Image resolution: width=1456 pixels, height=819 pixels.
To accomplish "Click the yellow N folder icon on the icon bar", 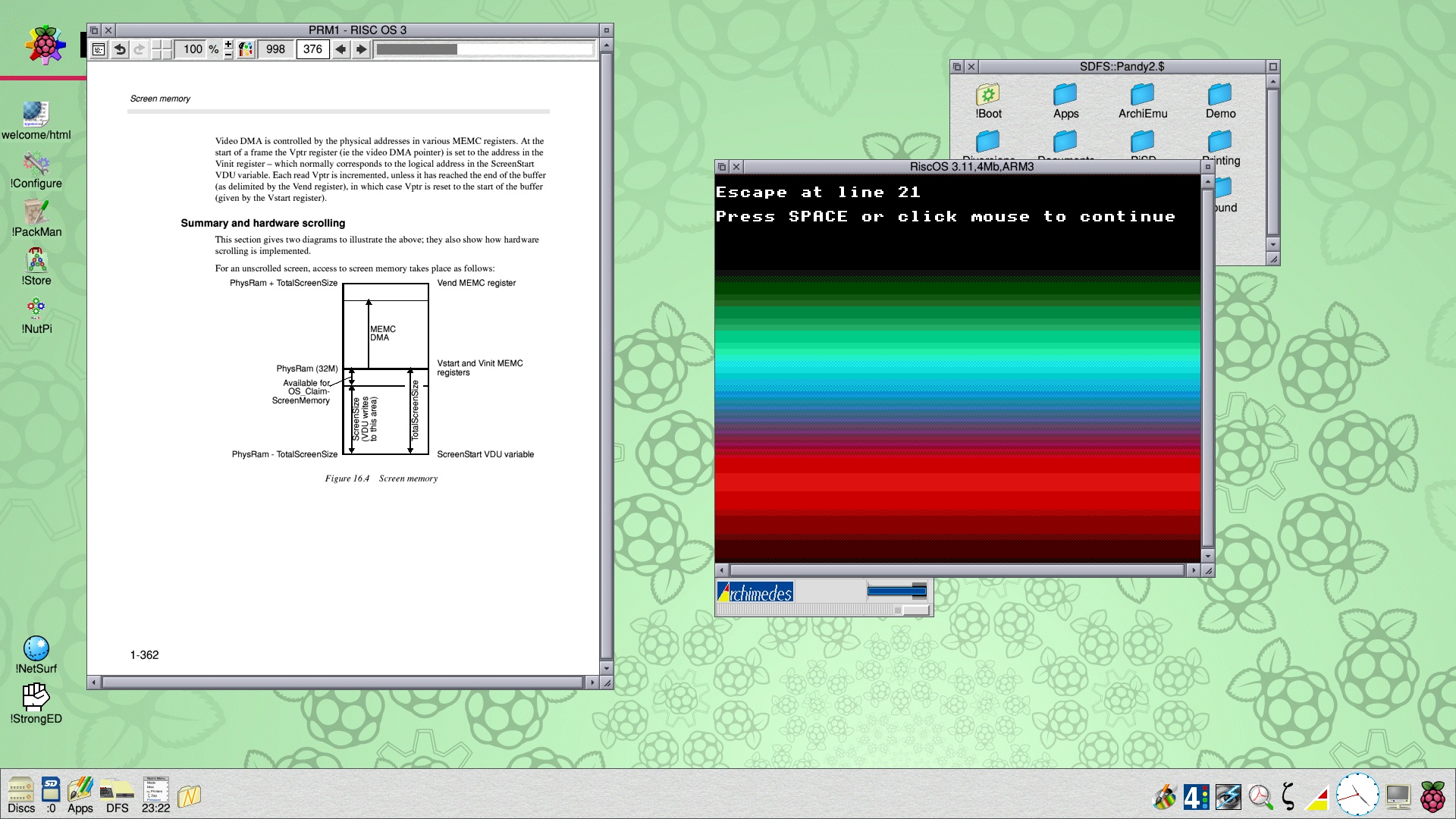I will pyautogui.click(x=189, y=795).
